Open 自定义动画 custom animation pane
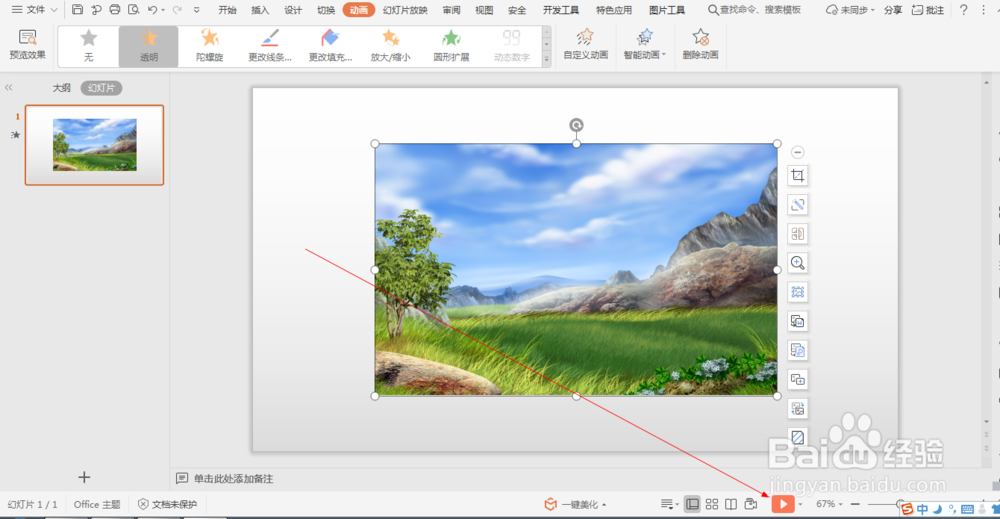 pyautogui.click(x=585, y=44)
